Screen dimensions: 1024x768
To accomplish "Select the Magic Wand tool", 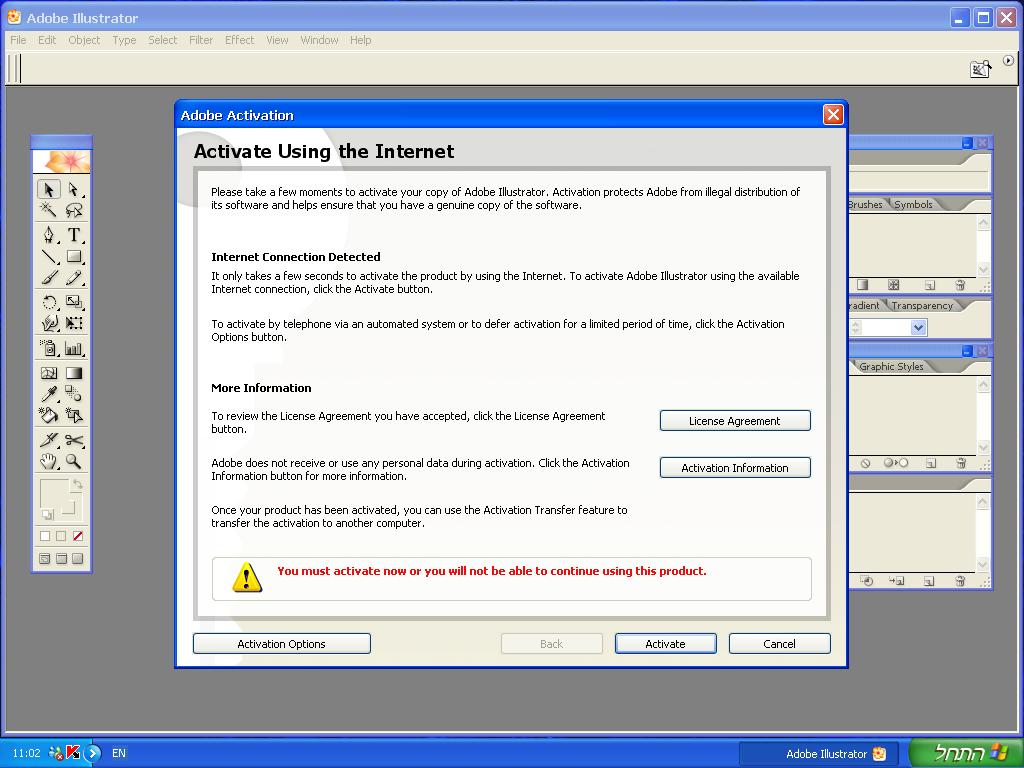I will 48,210.
